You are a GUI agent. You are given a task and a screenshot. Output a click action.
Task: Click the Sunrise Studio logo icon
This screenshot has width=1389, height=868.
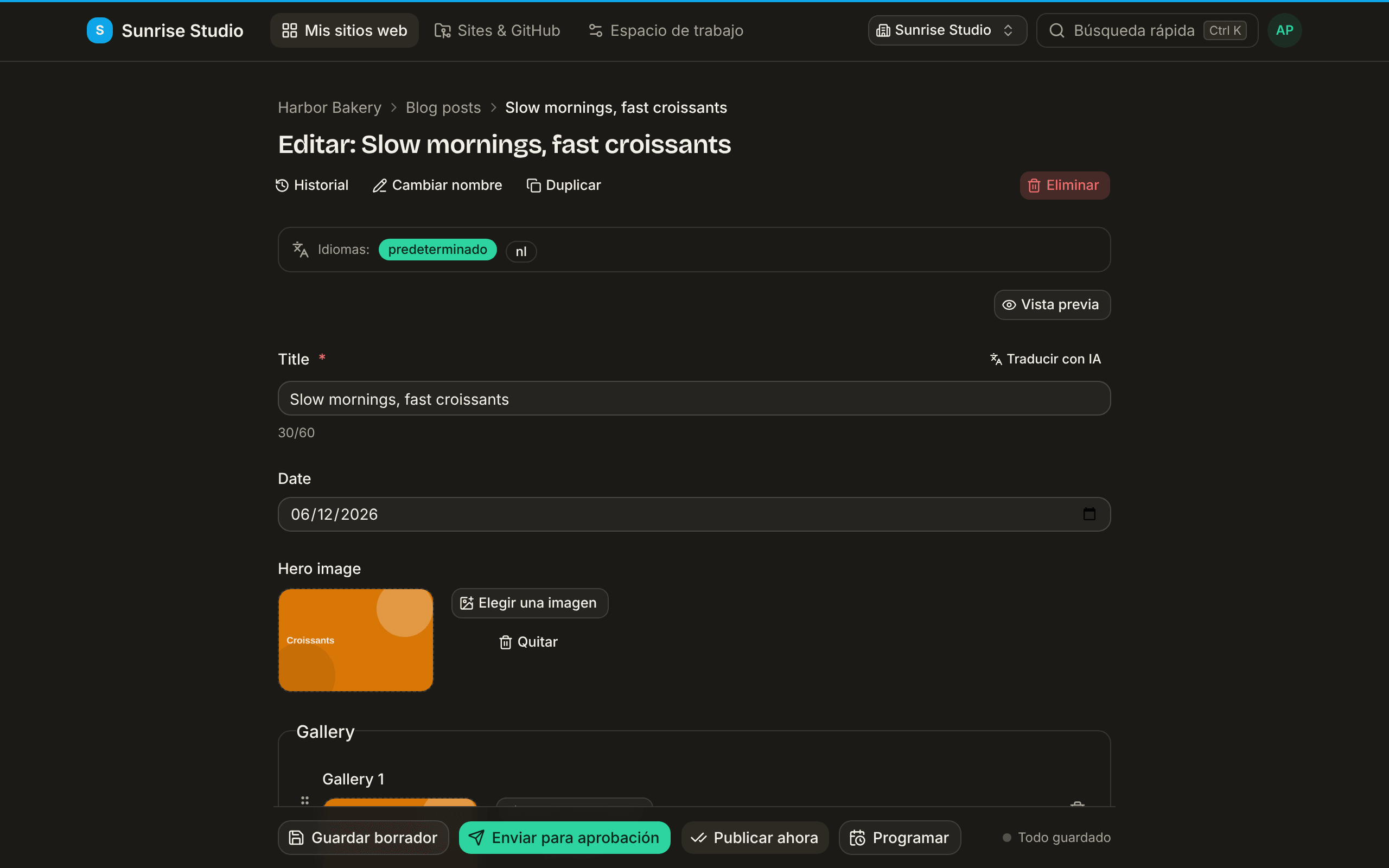[99, 30]
